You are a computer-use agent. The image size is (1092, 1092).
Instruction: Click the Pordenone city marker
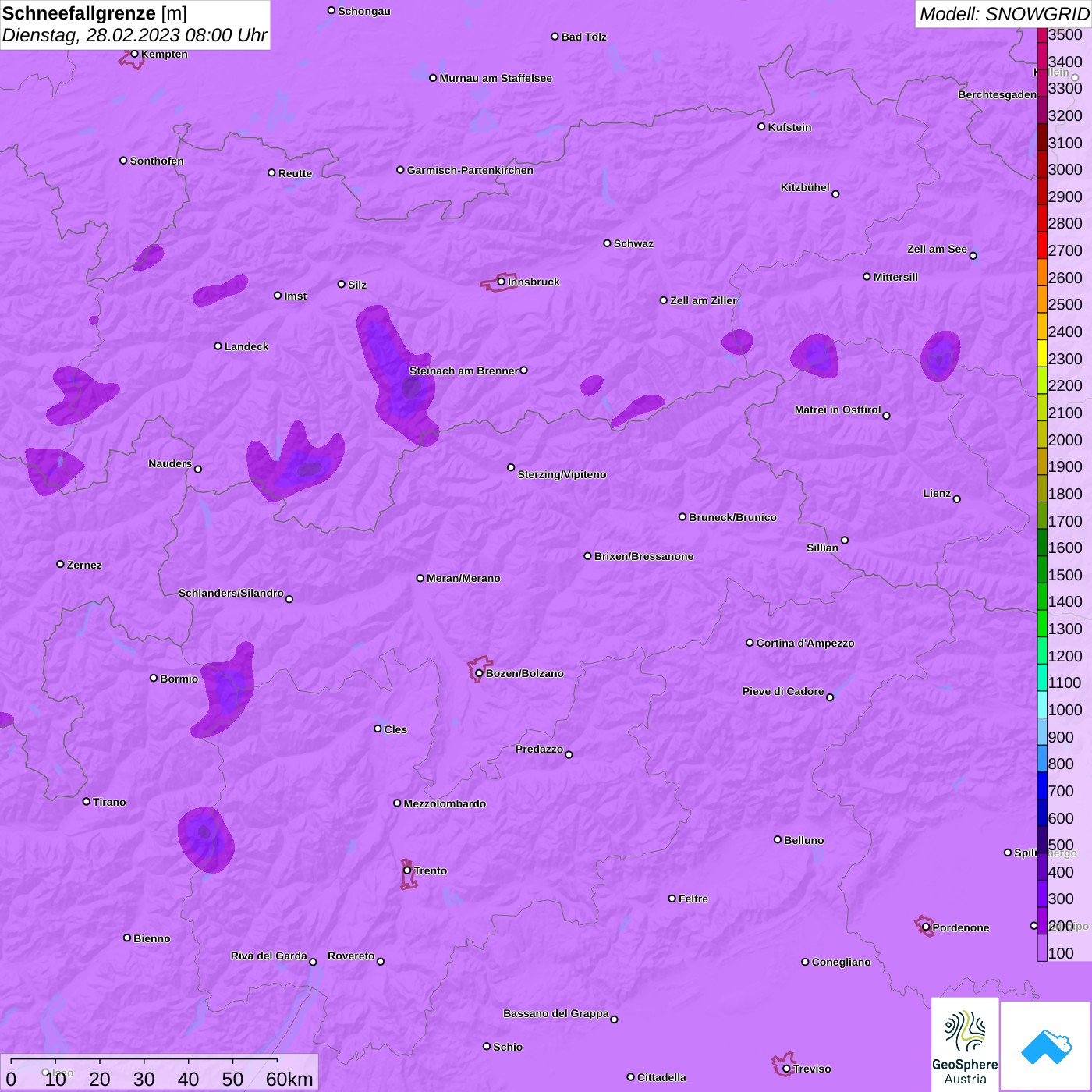pyautogui.click(x=926, y=927)
